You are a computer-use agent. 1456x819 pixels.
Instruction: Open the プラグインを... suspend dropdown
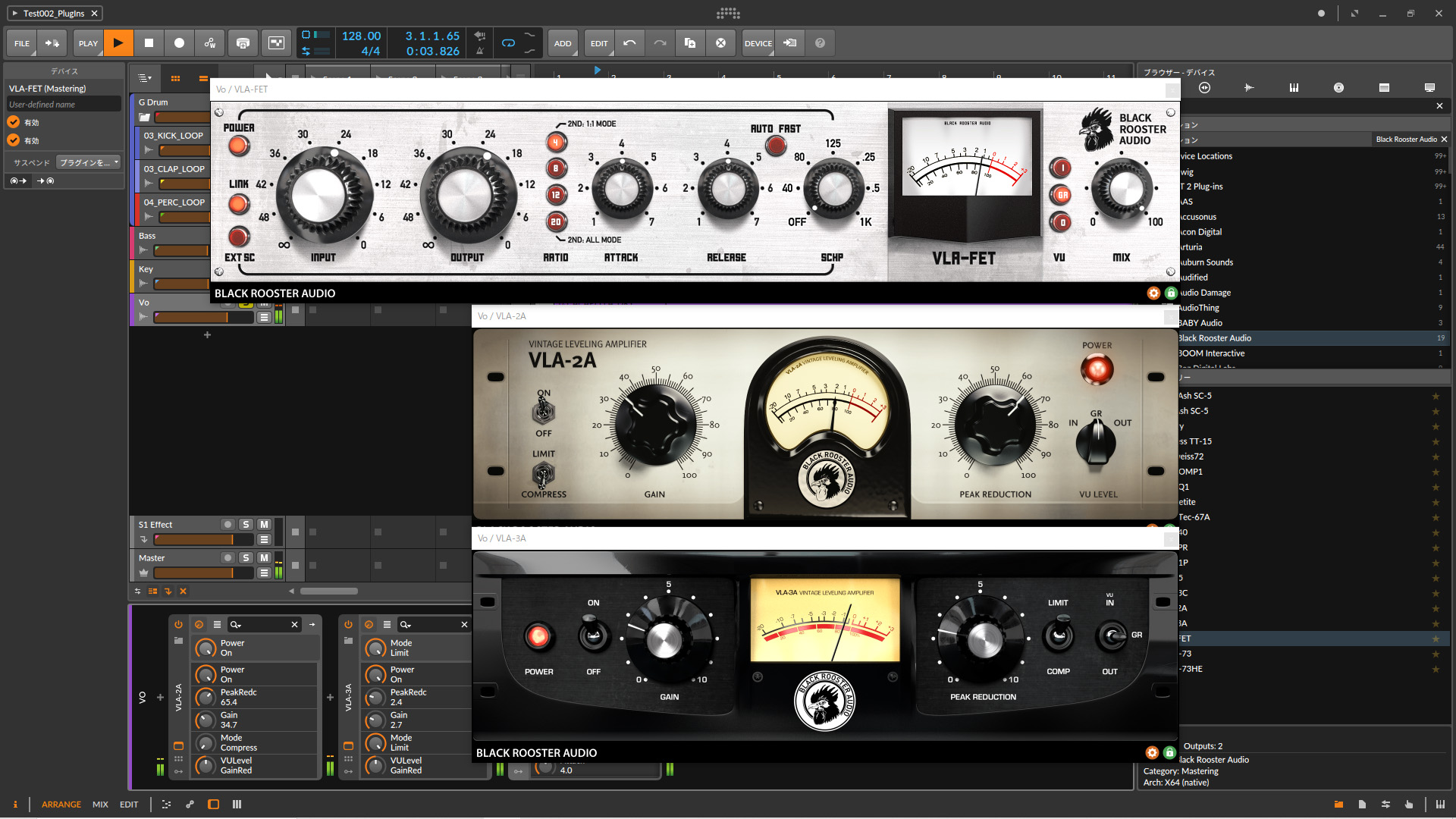point(89,162)
